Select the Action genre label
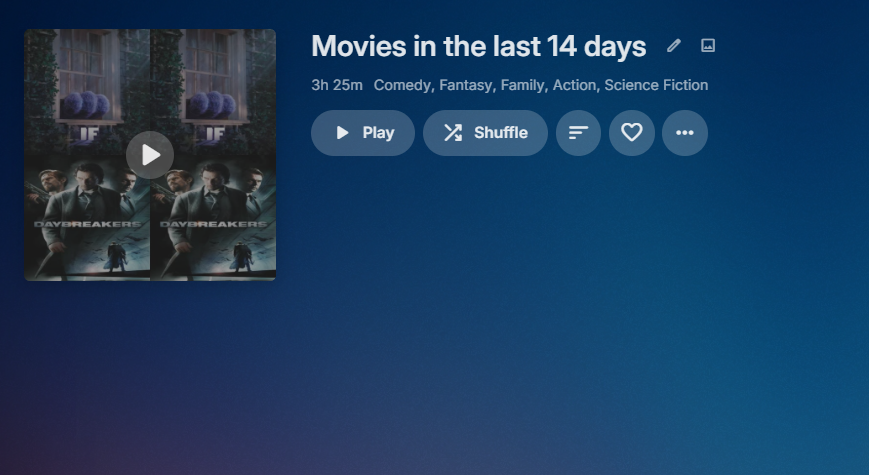This screenshot has width=869, height=475. 574,85
